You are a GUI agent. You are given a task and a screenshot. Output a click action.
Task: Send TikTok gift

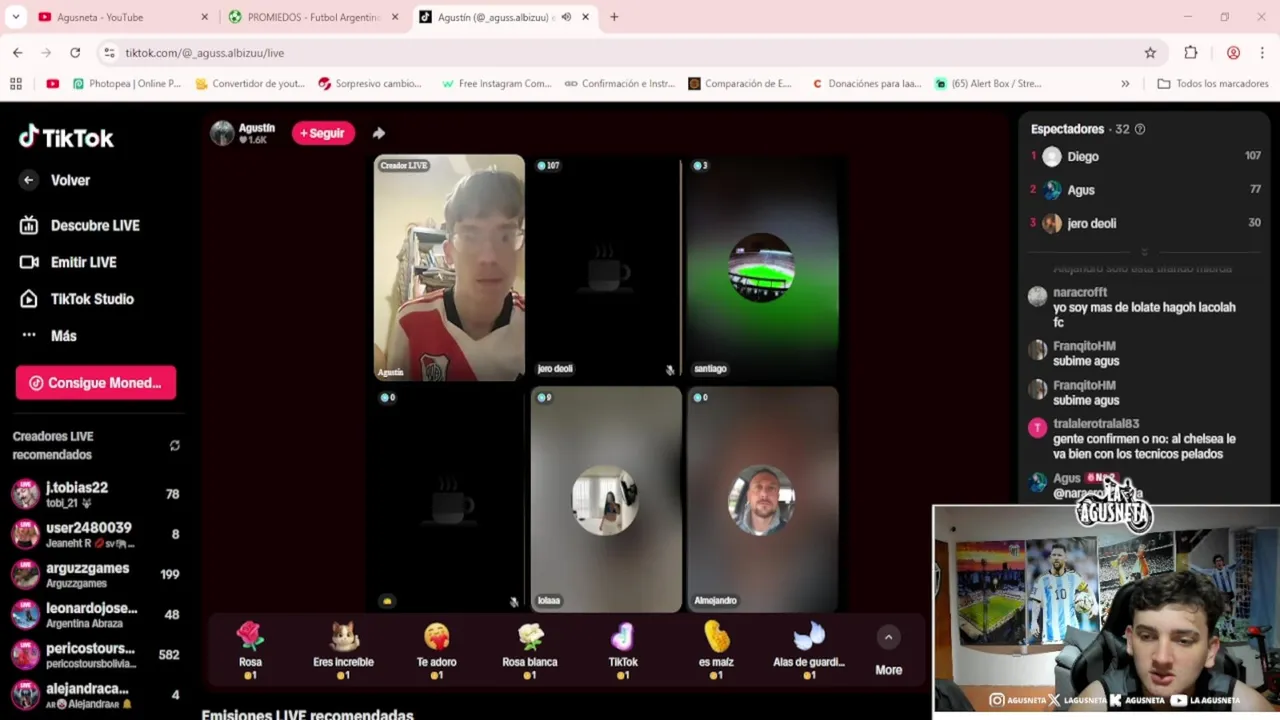623,650
